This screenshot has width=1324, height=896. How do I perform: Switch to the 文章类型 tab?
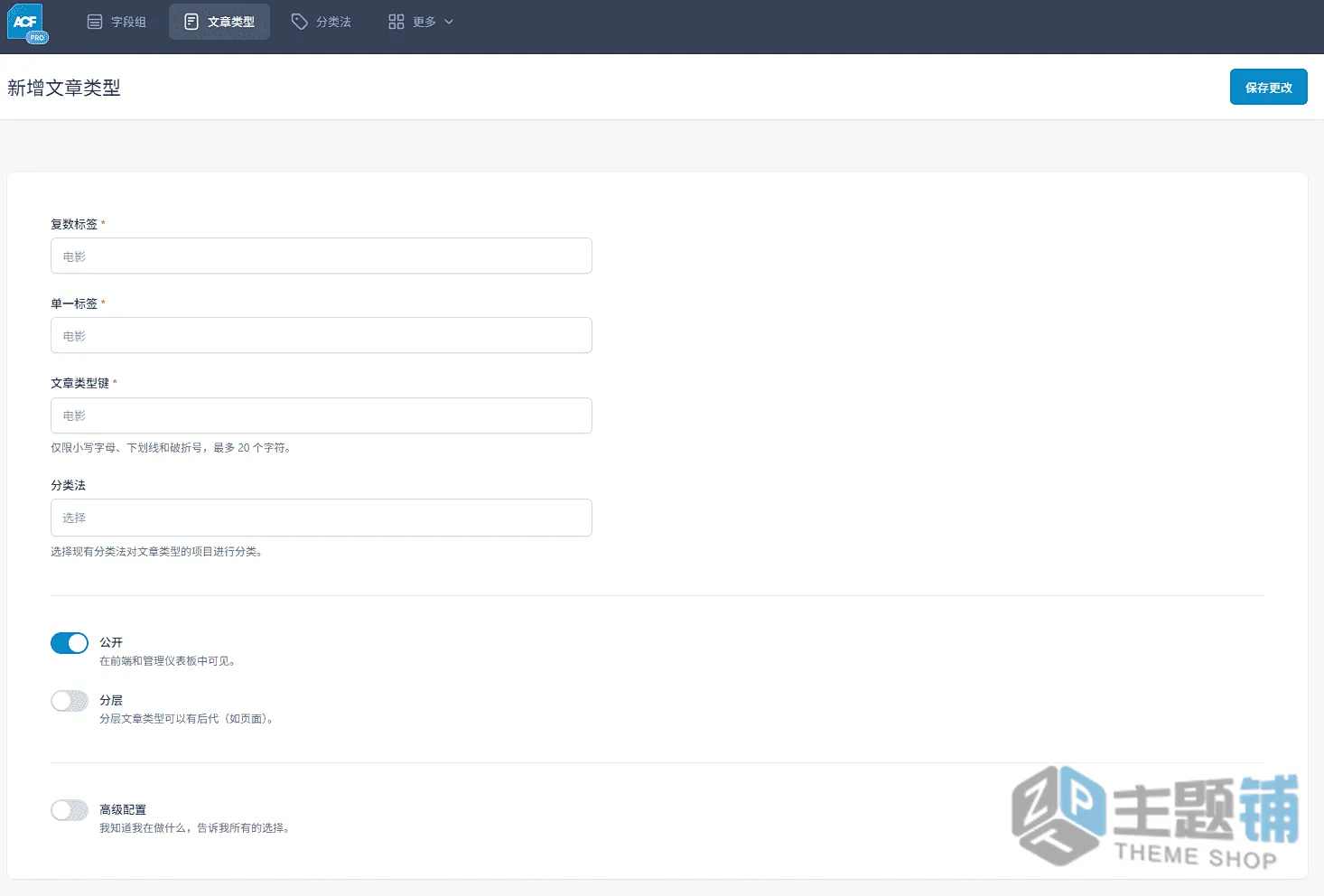(x=219, y=22)
